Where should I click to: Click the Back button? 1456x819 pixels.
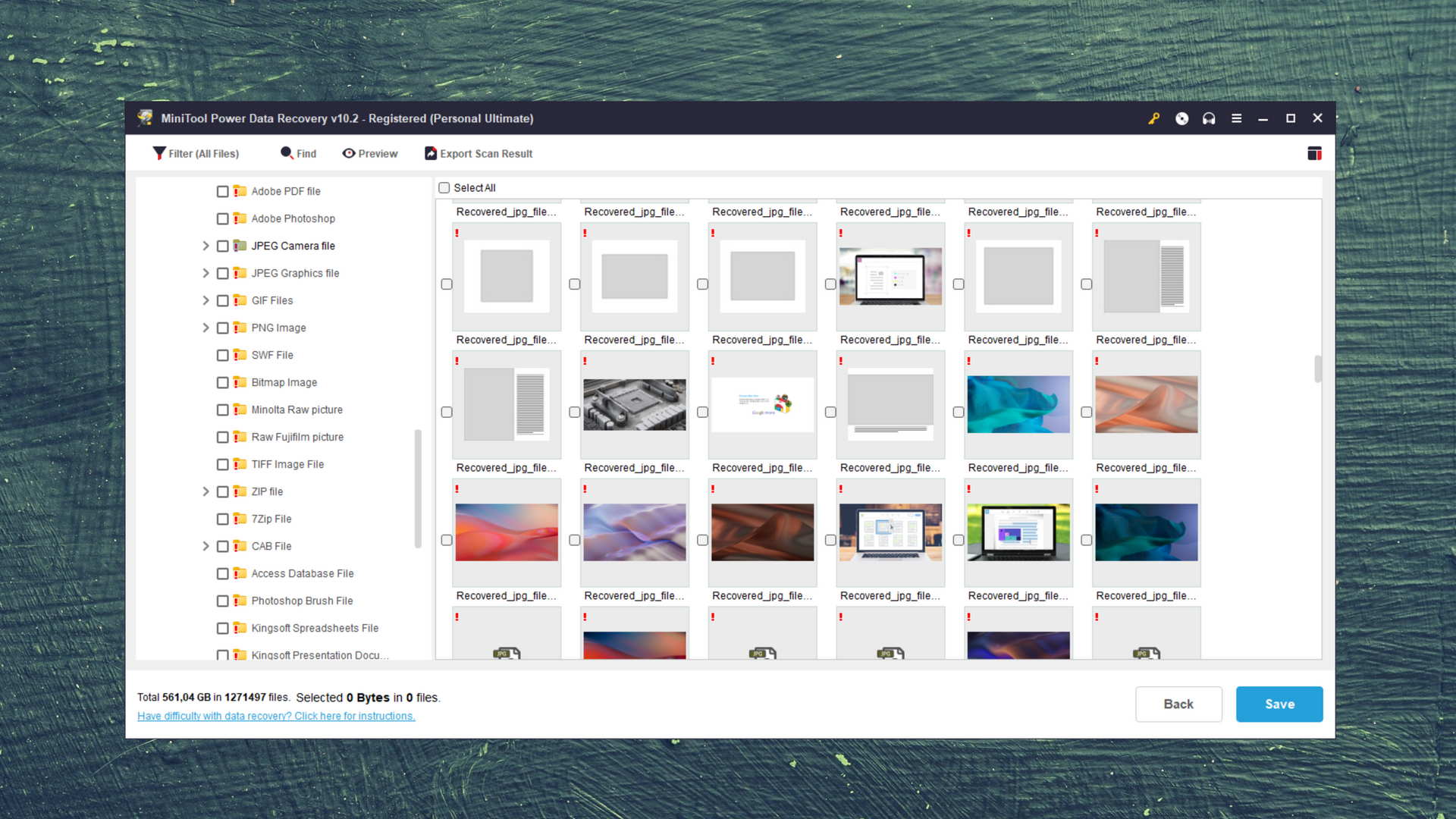pyautogui.click(x=1178, y=704)
